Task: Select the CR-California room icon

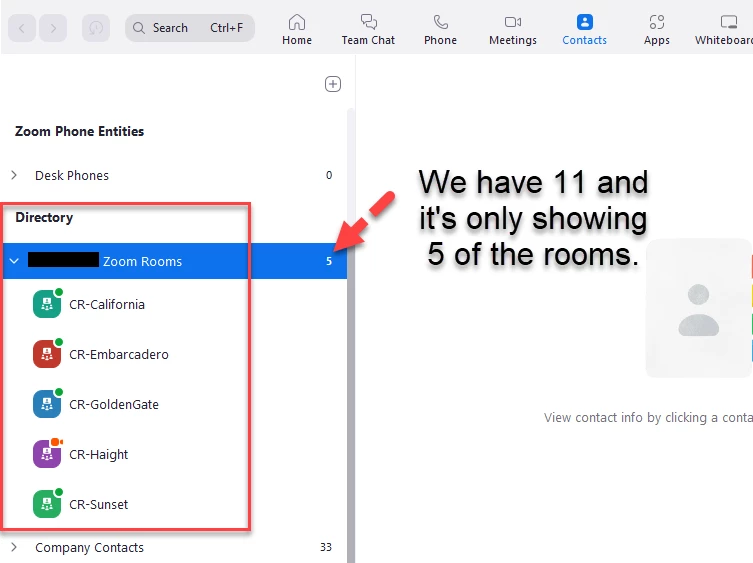Action: [47, 304]
